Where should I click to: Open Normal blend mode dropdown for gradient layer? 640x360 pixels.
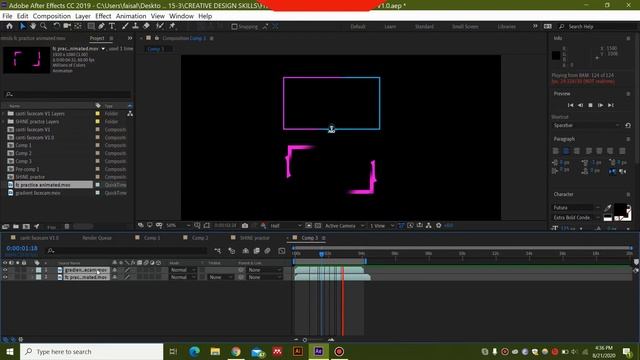click(x=182, y=270)
